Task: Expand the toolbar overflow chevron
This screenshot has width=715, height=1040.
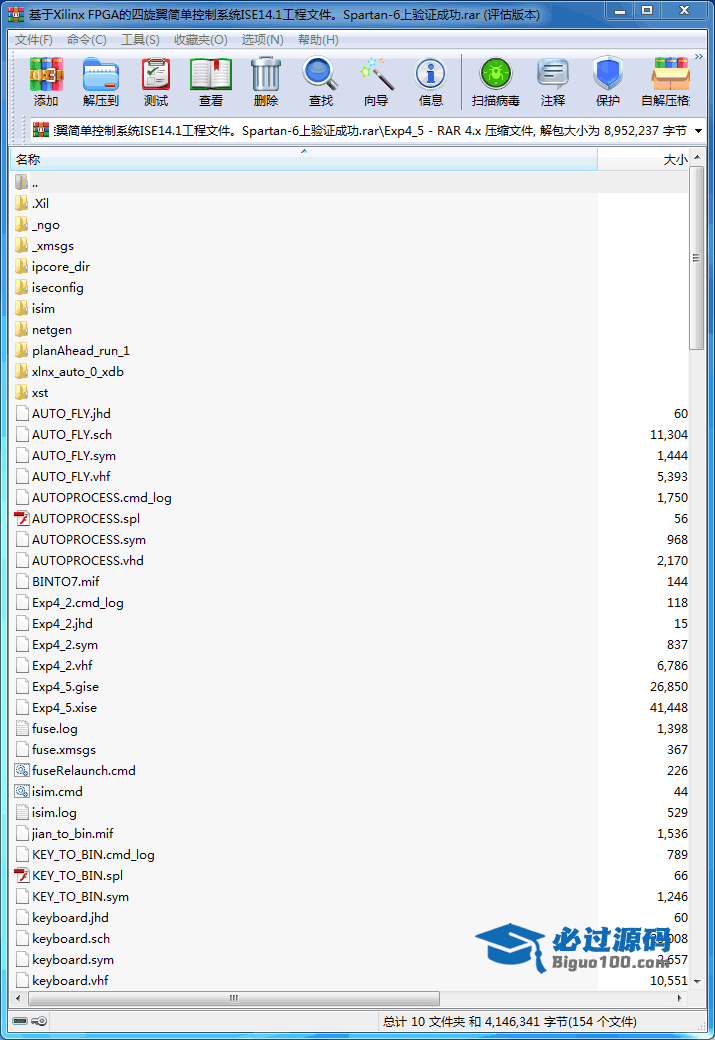Action: pyautogui.click(x=698, y=57)
